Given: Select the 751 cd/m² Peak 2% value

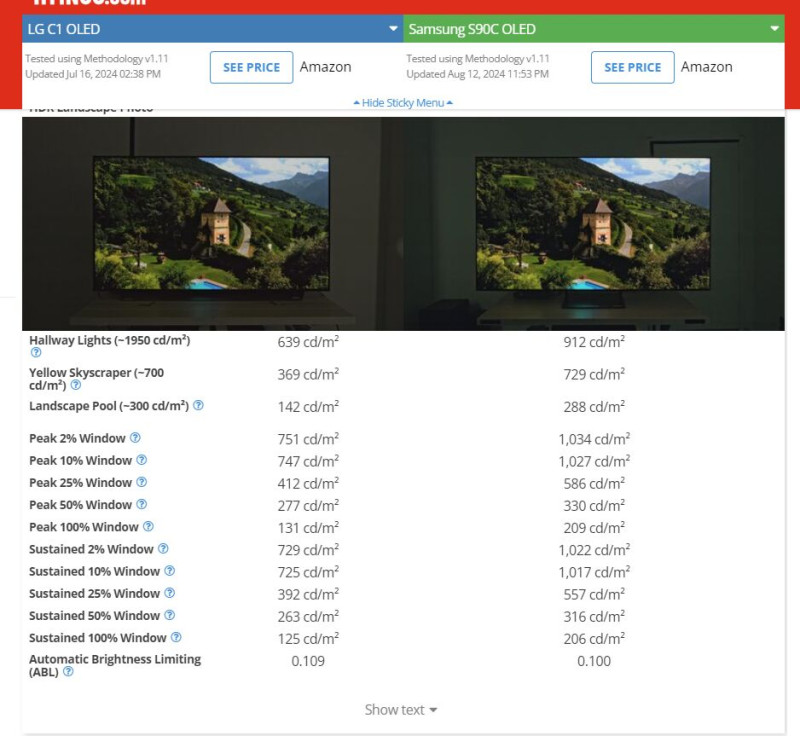Looking at the screenshot, I should [308, 439].
